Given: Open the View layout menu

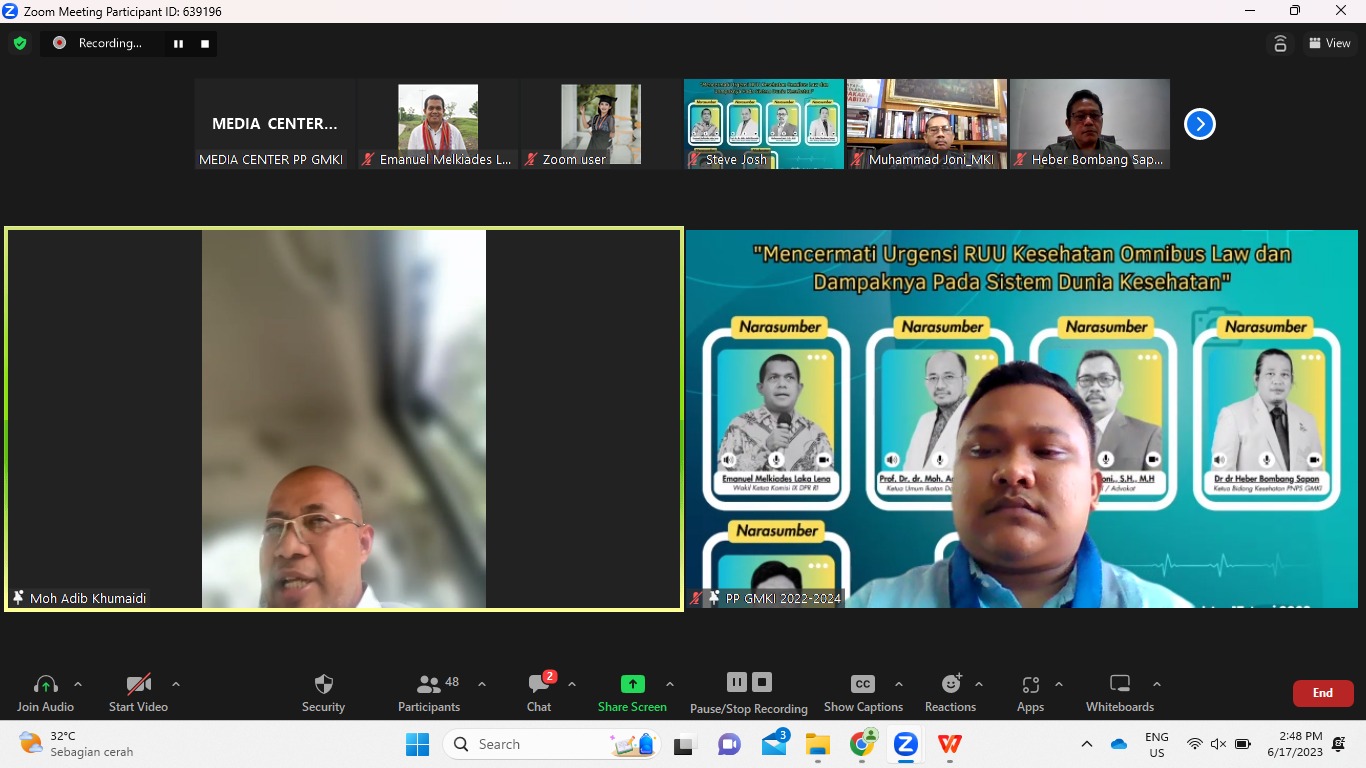Looking at the screenshot, I should point(1329,43).
